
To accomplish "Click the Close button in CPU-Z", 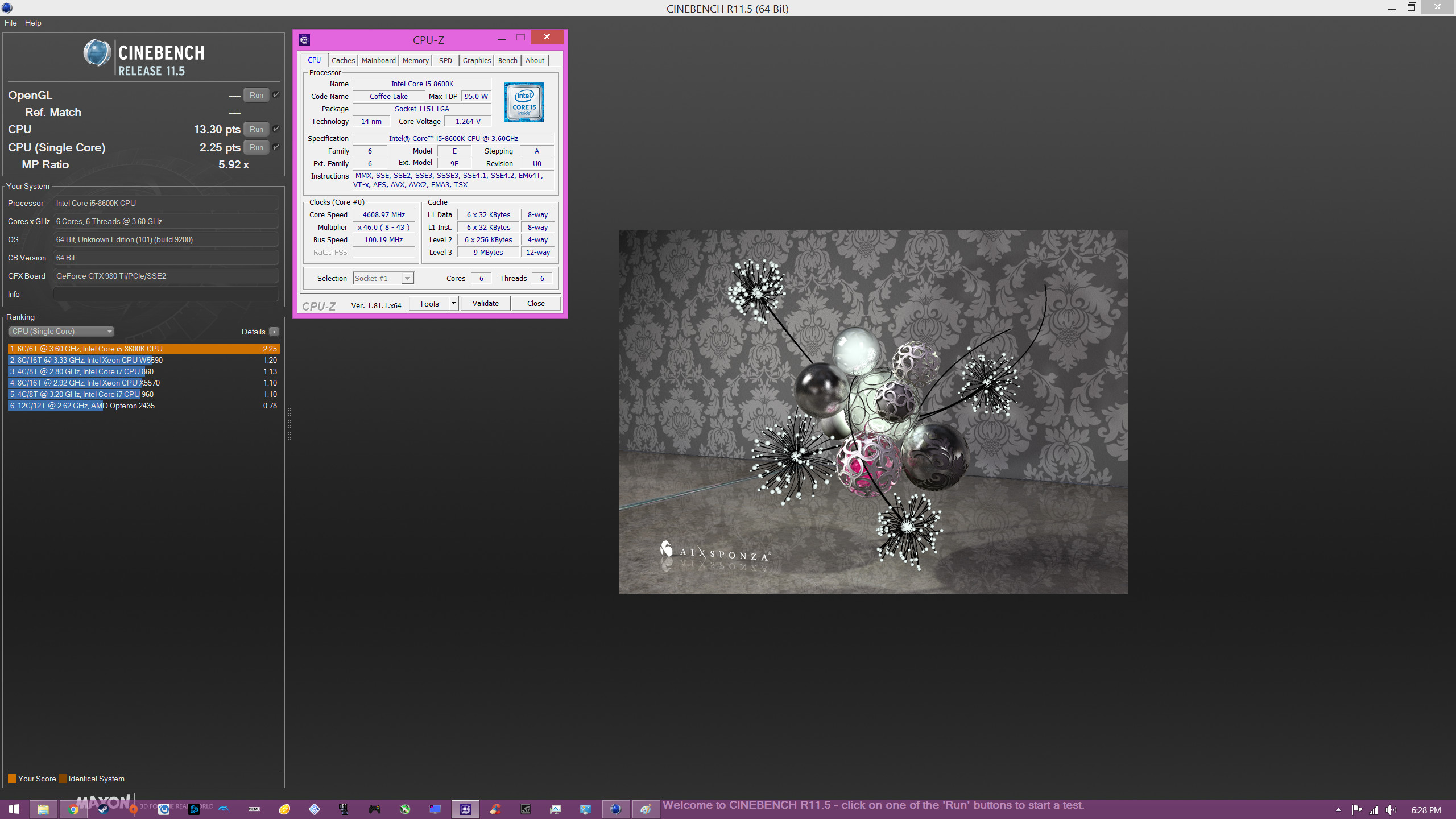I will pyautogui.click(x=536, y=303).
